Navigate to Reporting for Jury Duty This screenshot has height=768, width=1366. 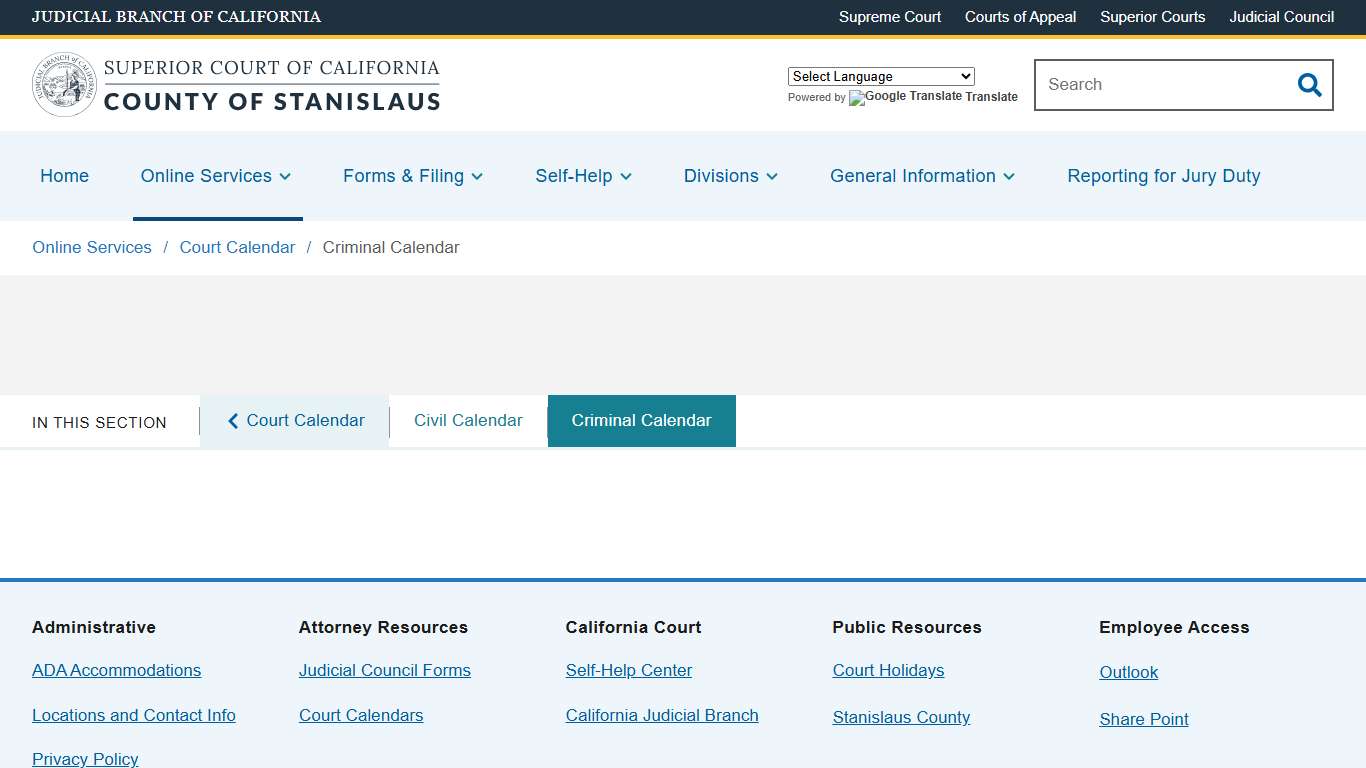(1163, 176)
